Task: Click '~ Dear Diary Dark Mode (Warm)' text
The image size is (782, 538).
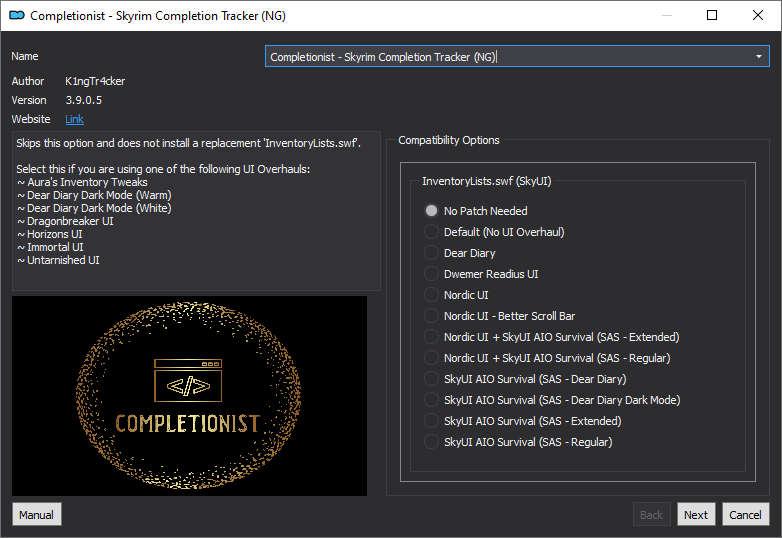Action: point(94,195)
